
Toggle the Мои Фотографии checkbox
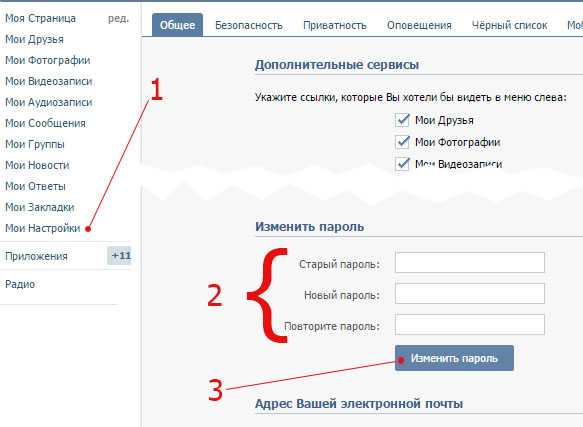click(402, 142)
